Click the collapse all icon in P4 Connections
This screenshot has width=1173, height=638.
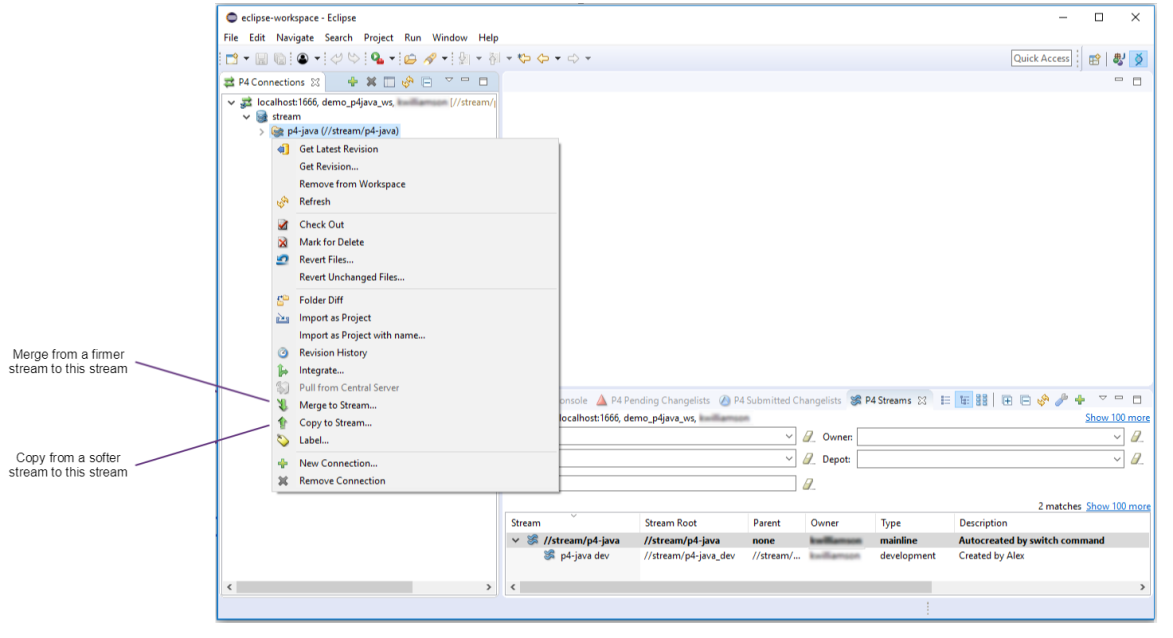pos(426,82)
